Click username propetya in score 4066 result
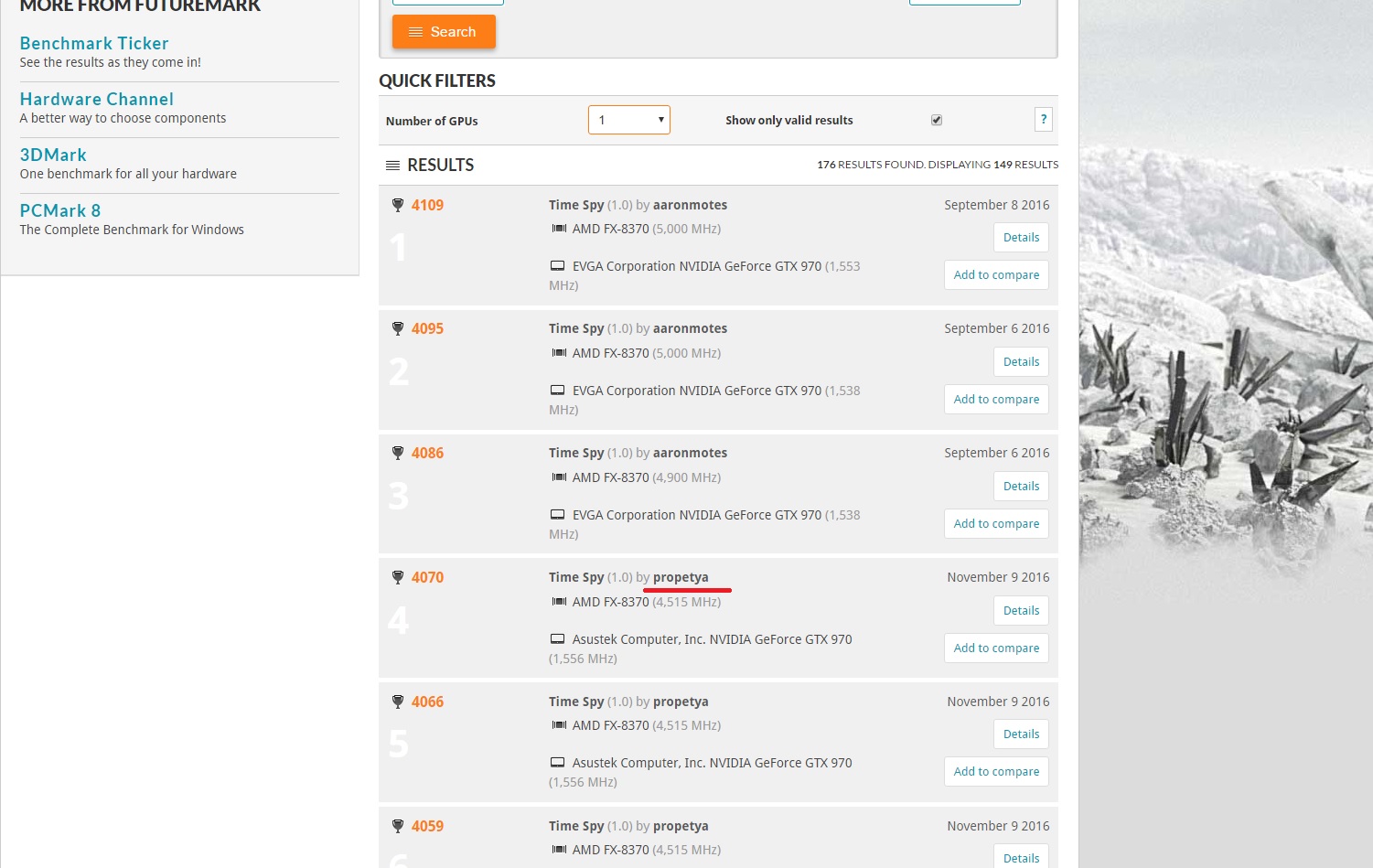1373x868 pixels. point(681,702)
